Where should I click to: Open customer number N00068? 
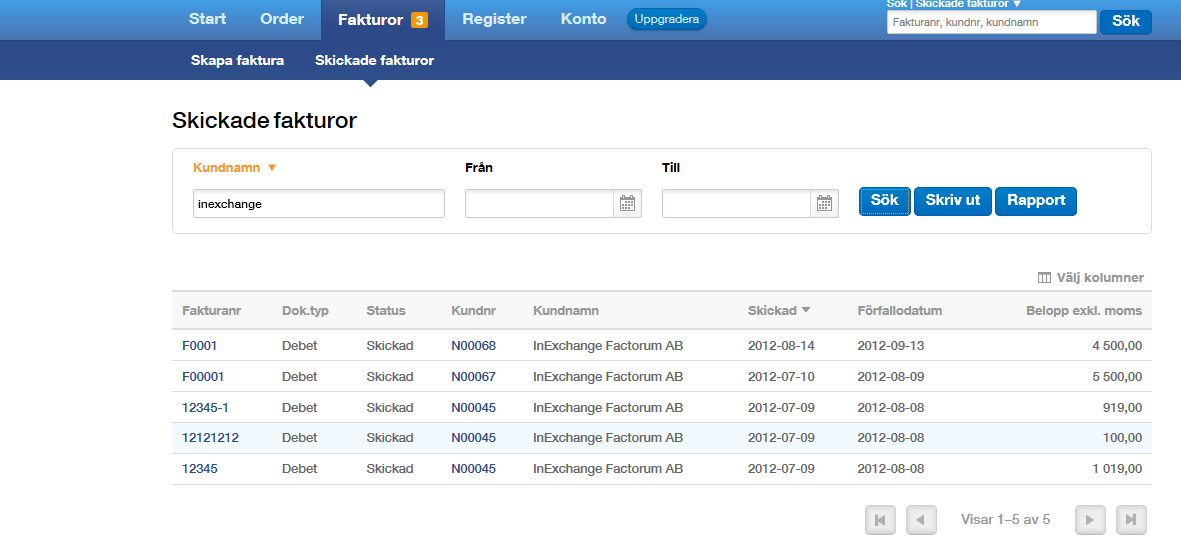pyautogui.click(x=474, y=346)
